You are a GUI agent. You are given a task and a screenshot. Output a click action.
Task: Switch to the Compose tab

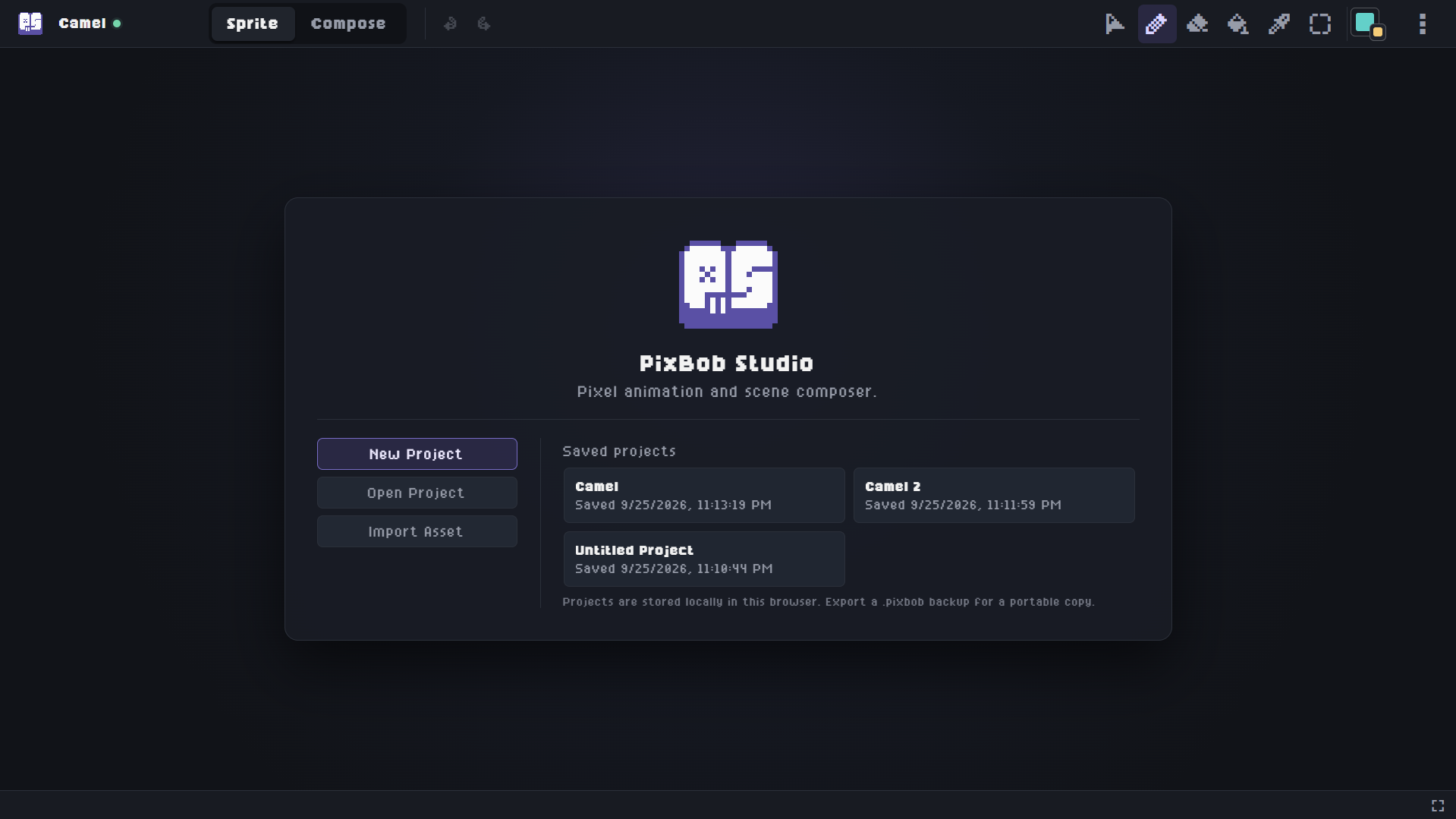348,24
